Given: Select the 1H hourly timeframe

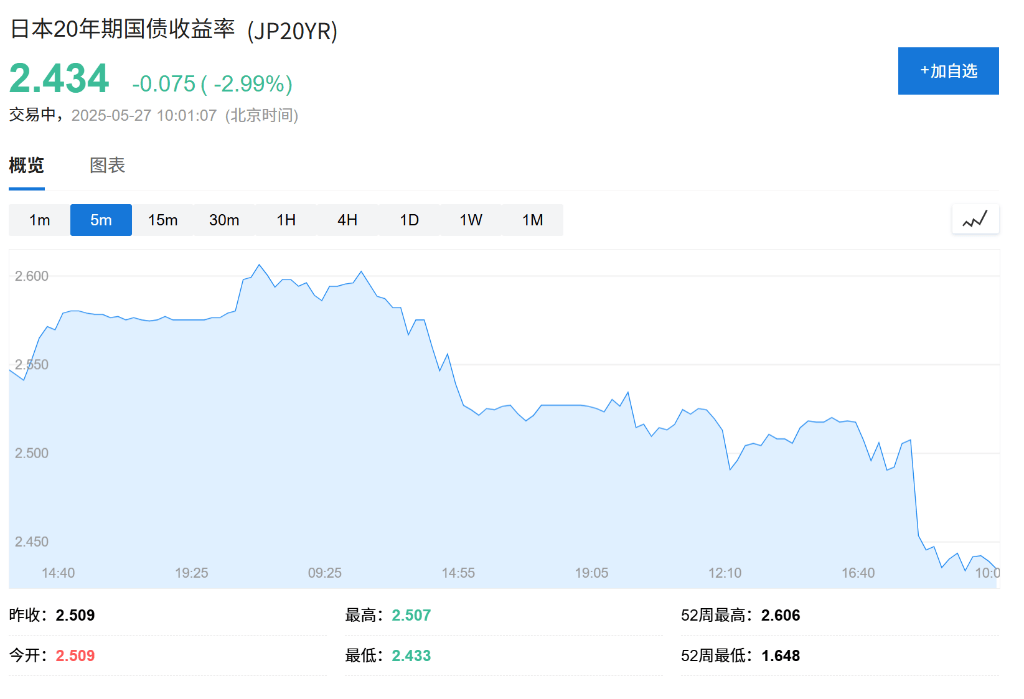Looking at the screenshot, I should tap(286, 220).
